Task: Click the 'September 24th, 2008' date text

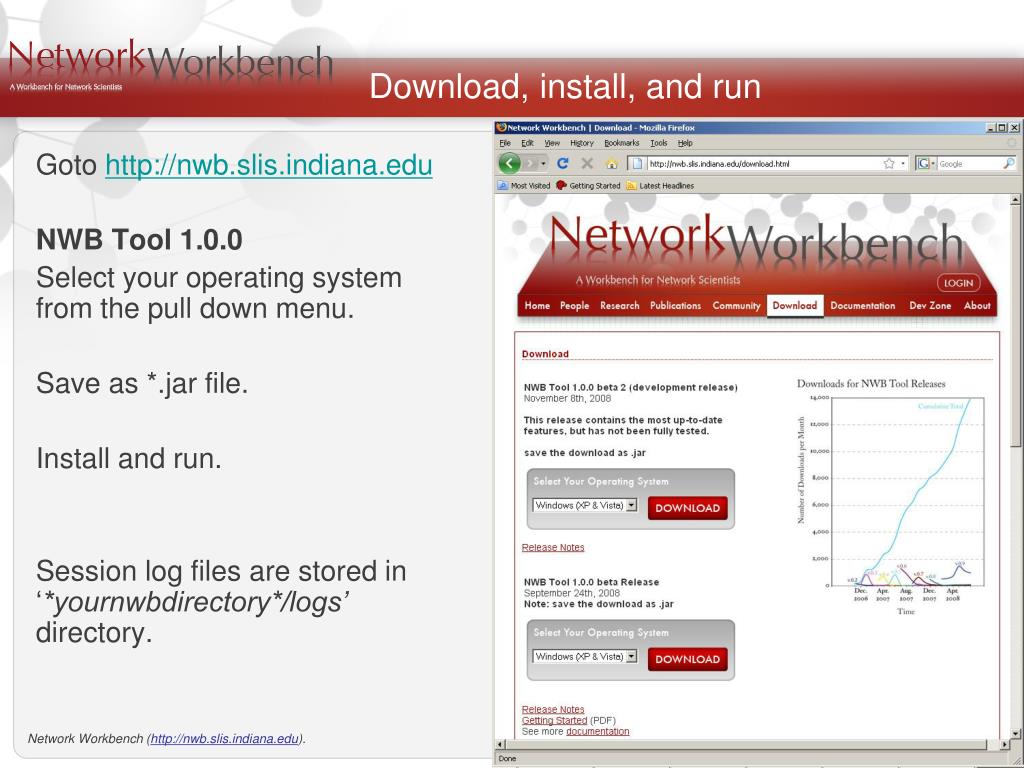Action: 572,593
